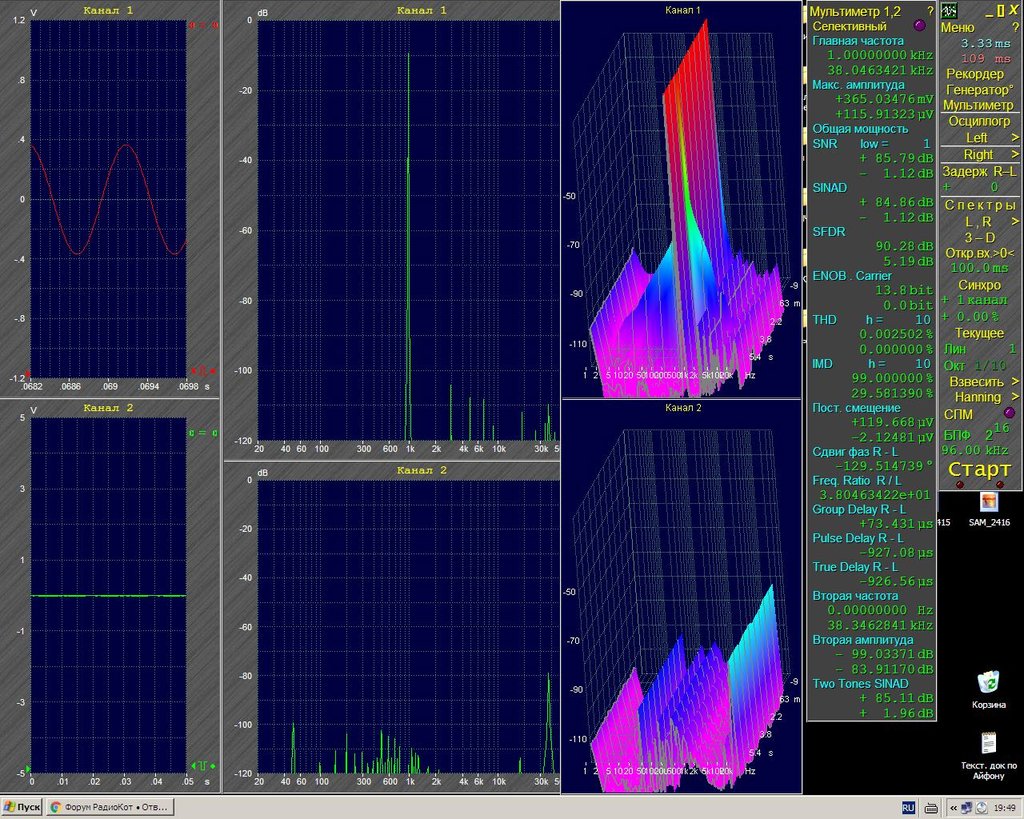The width and height of the screenshot is (1024, 819).
Task: Open the Генератор section
Action: pos(978,89)
